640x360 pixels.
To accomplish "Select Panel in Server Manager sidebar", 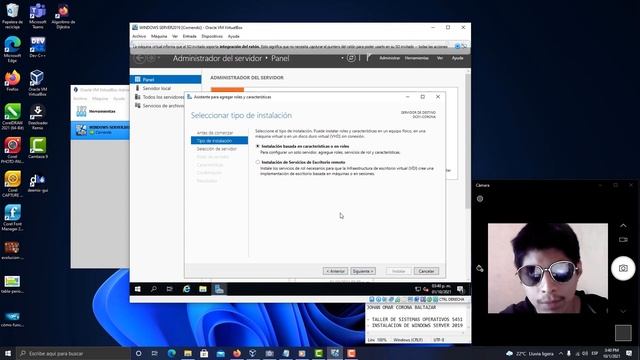I will [166, 80].
